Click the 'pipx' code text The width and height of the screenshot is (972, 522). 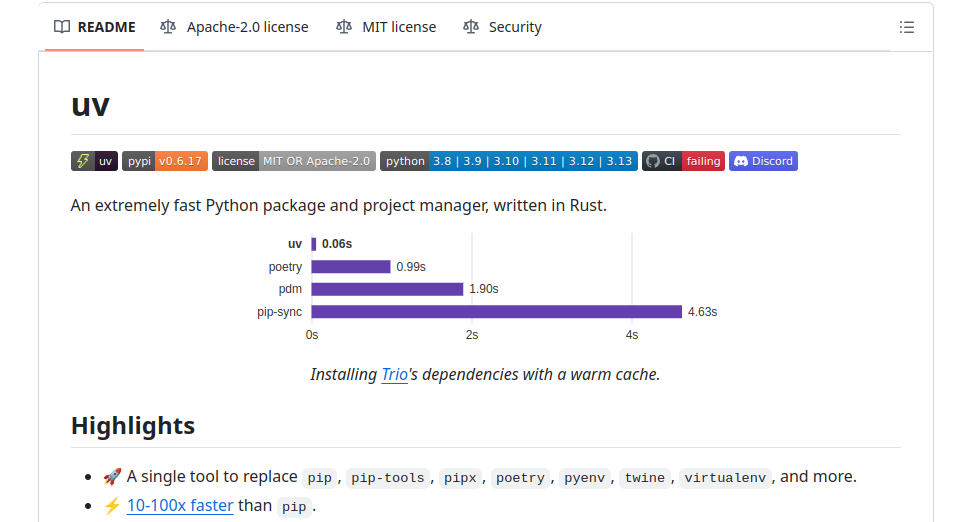[460, 478]
